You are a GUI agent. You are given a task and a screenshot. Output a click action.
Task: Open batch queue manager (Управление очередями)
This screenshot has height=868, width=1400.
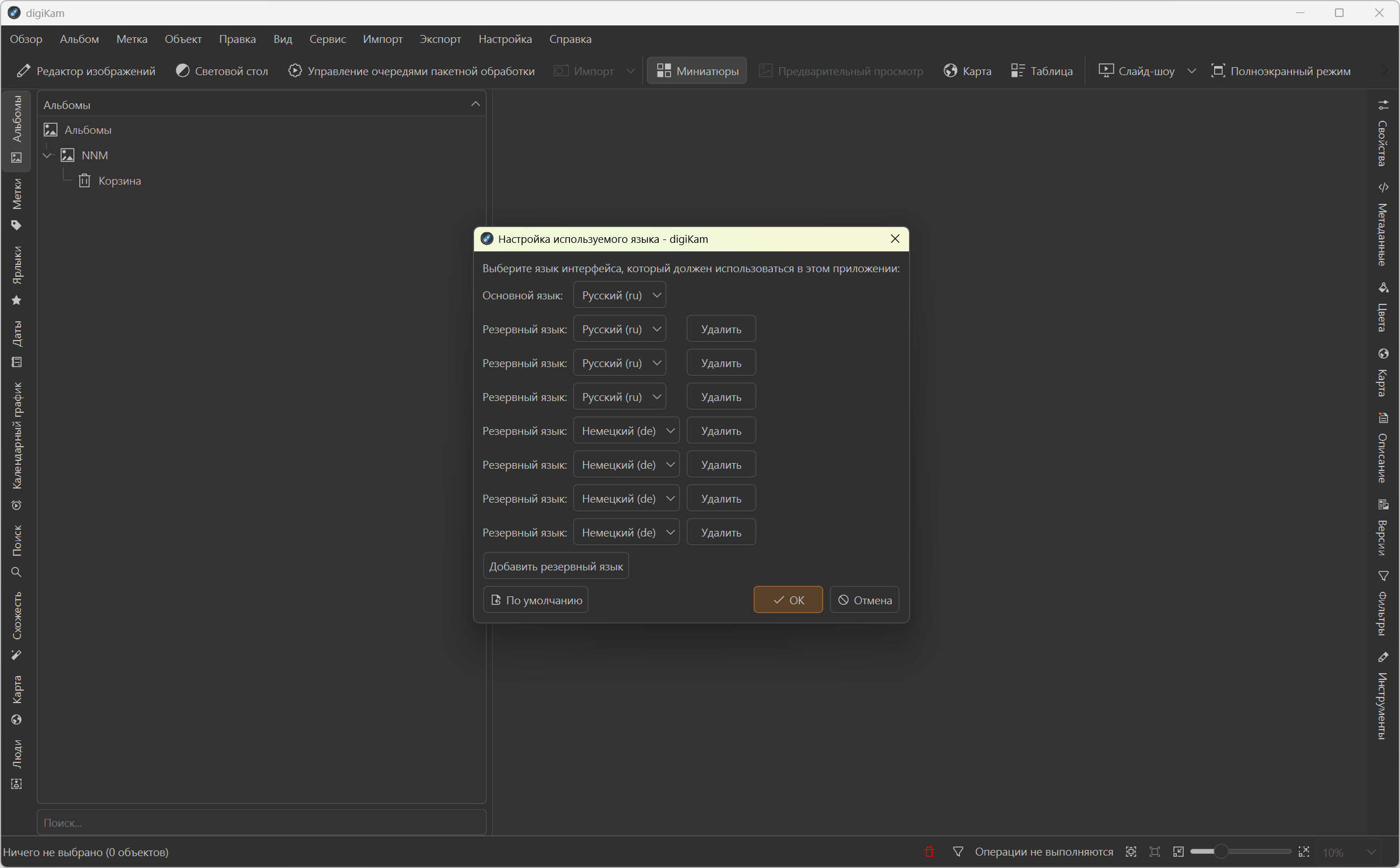411,71
